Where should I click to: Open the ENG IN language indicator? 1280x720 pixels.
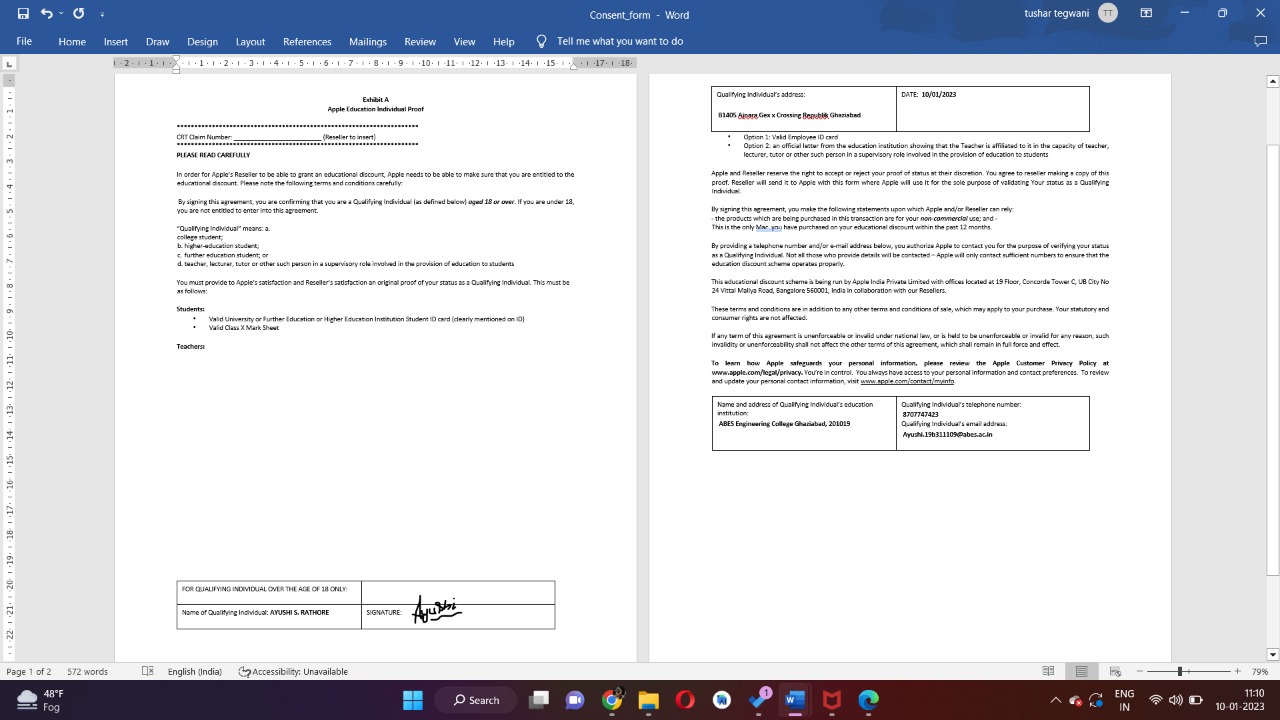click(1124, 700)
